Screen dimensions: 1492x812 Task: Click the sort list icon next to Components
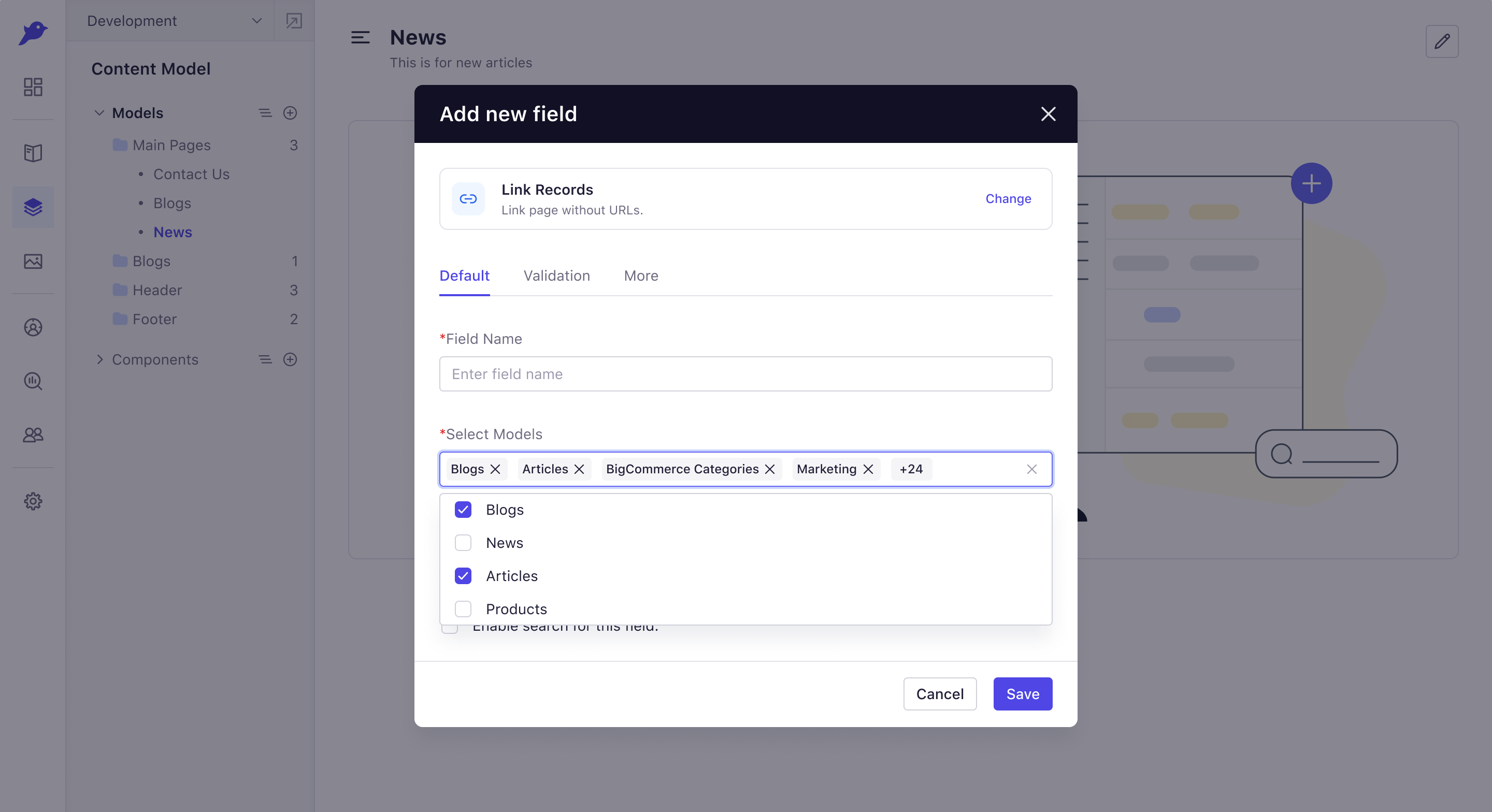click(265, 360)
